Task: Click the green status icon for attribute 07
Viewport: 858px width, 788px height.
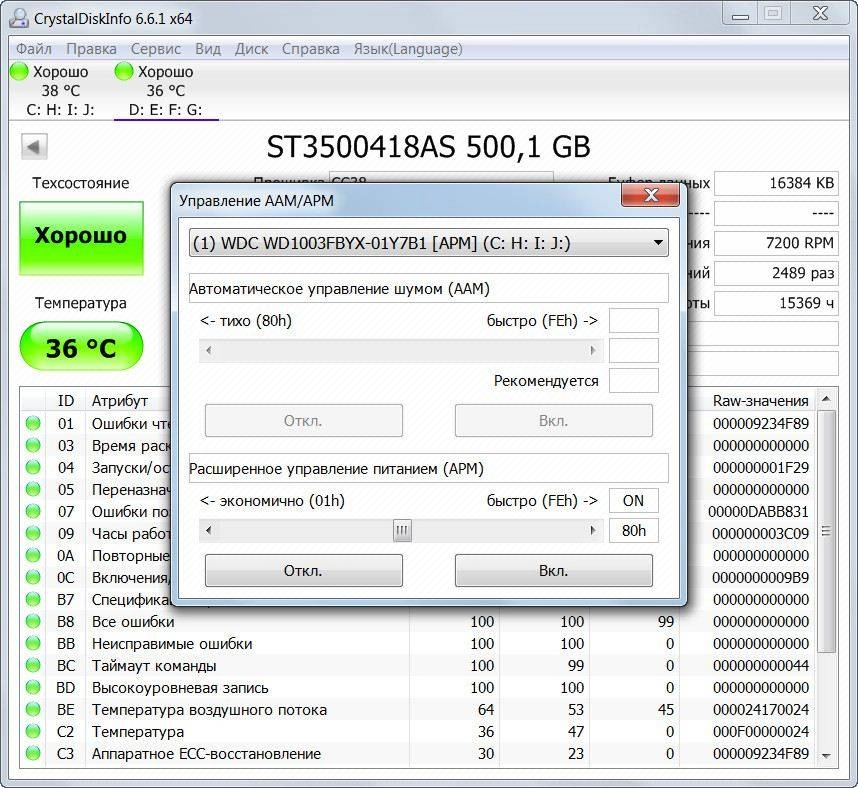Action: pos(33,512)
